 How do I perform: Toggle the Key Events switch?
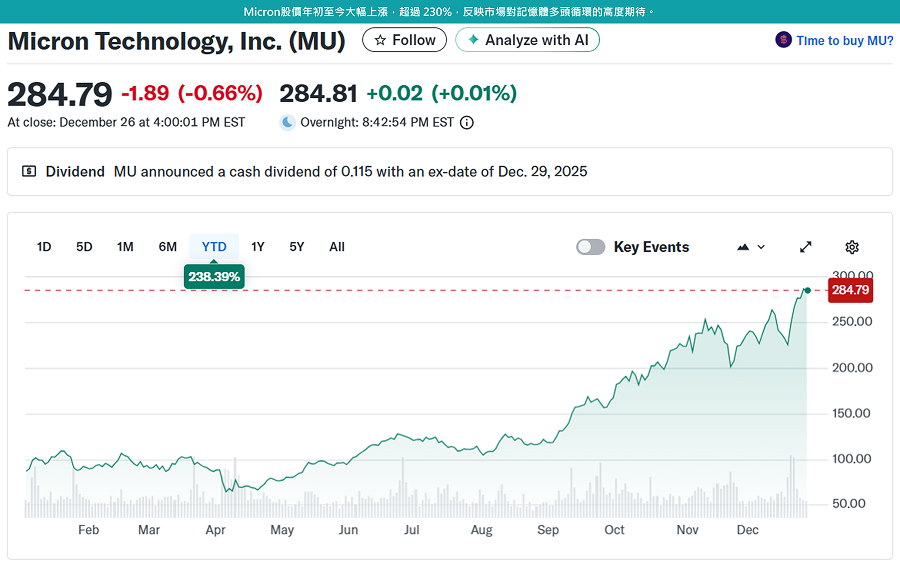click(590, 247)
